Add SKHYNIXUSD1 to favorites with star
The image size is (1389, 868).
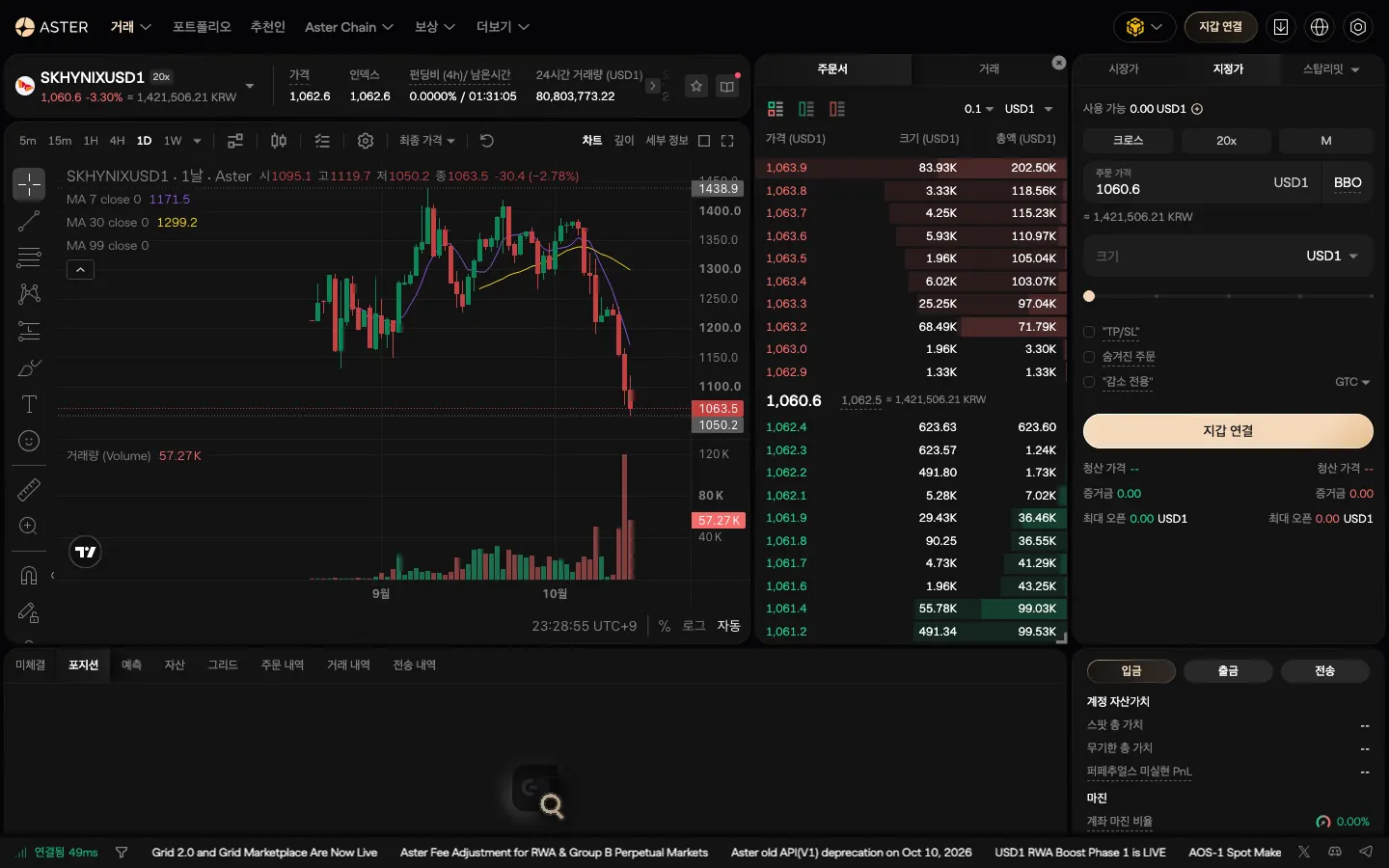pyautogui.click(x=696, y=86)
